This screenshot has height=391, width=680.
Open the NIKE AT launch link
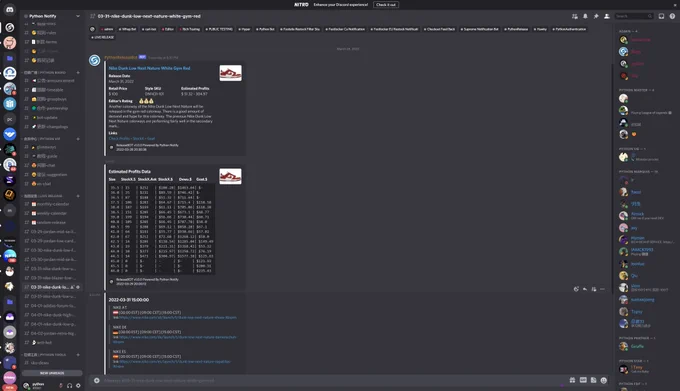coord(177,317)
